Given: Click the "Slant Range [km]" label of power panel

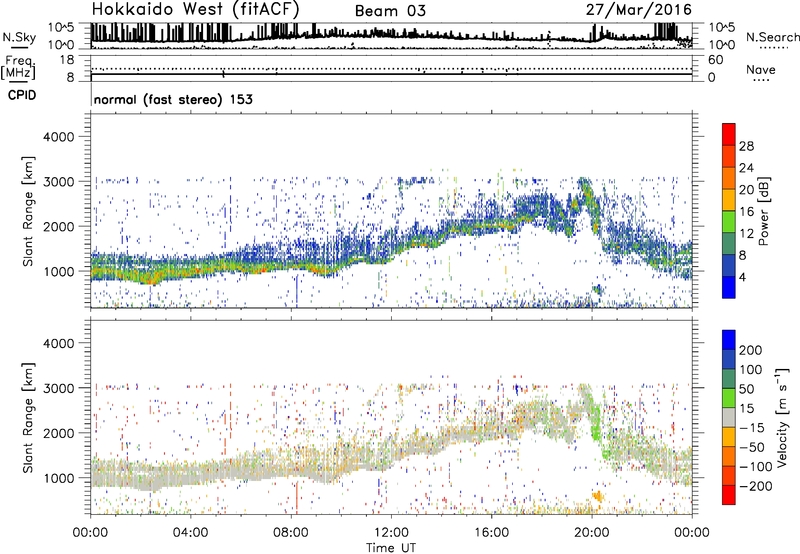Looking at the screenshot, I should tap(28, 211).
